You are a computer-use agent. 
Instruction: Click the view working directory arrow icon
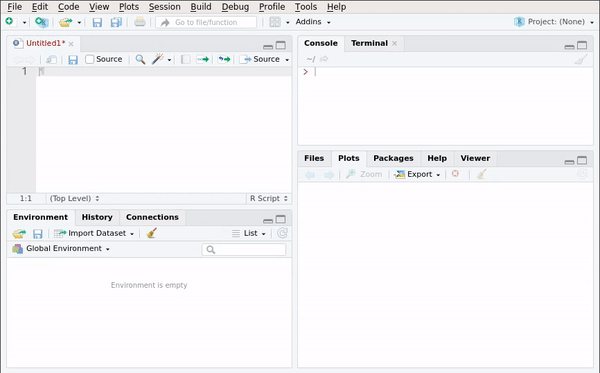[x=324, y=59]
